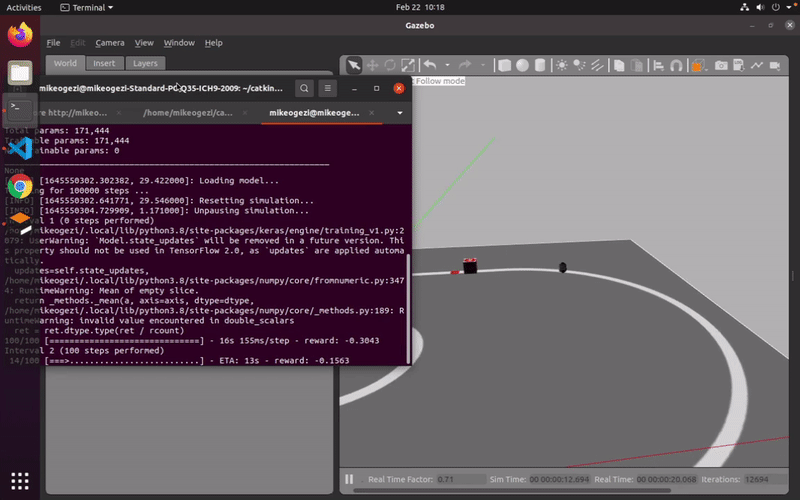Open the orange view angle cube
Screen dimensions: 800x500
tap(698, 65)
